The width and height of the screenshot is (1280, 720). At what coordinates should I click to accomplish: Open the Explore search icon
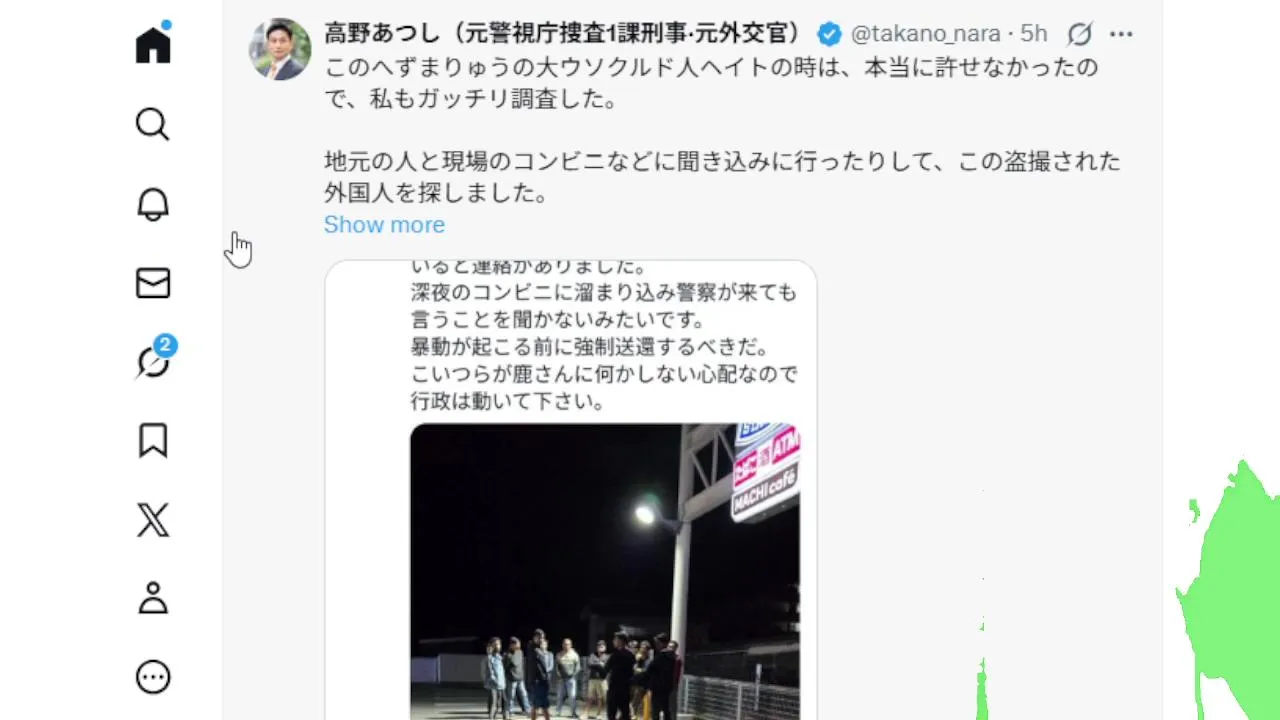pyautogui.click(x=153, y=125)
